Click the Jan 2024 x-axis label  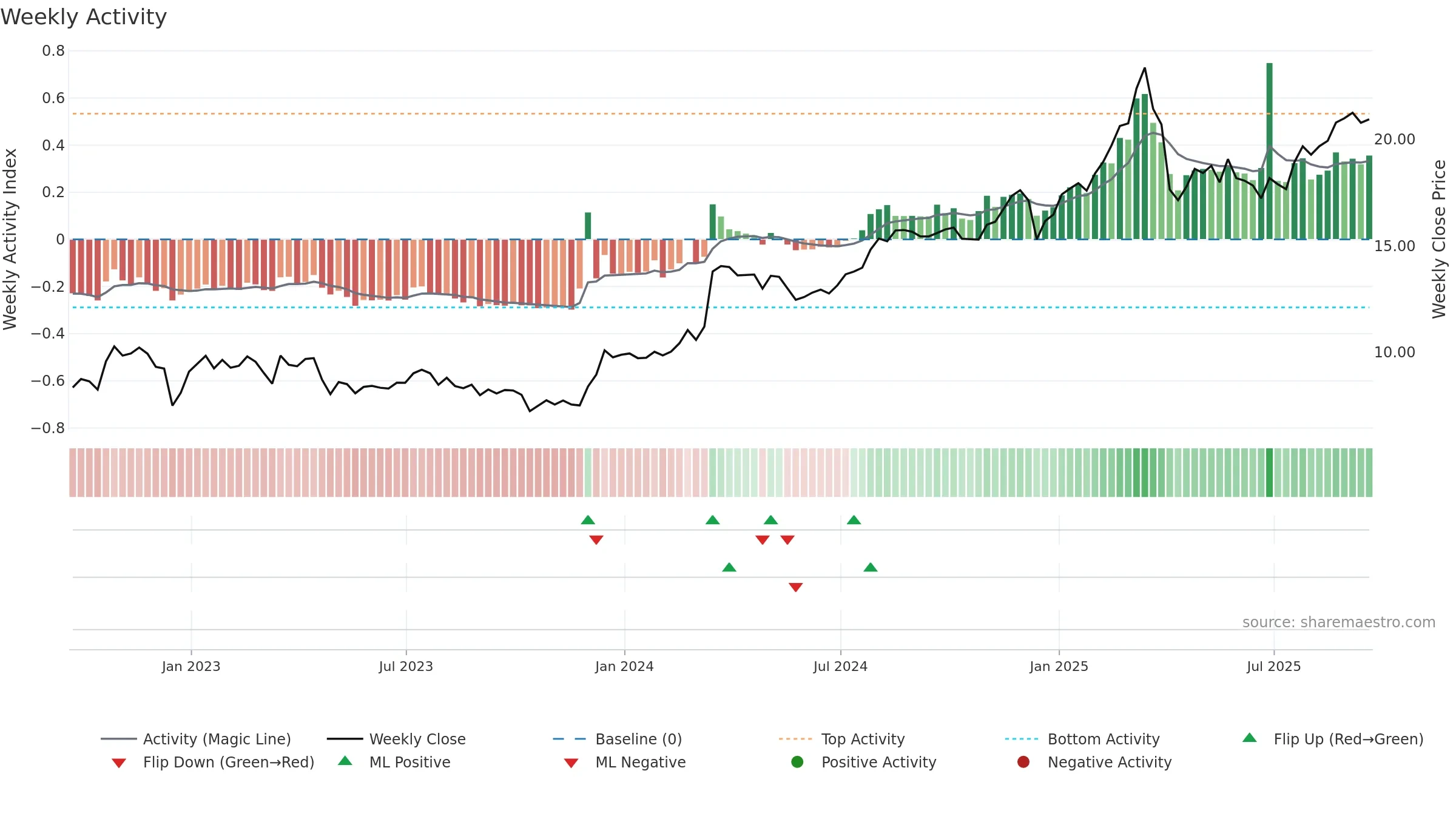pos(624,666)
